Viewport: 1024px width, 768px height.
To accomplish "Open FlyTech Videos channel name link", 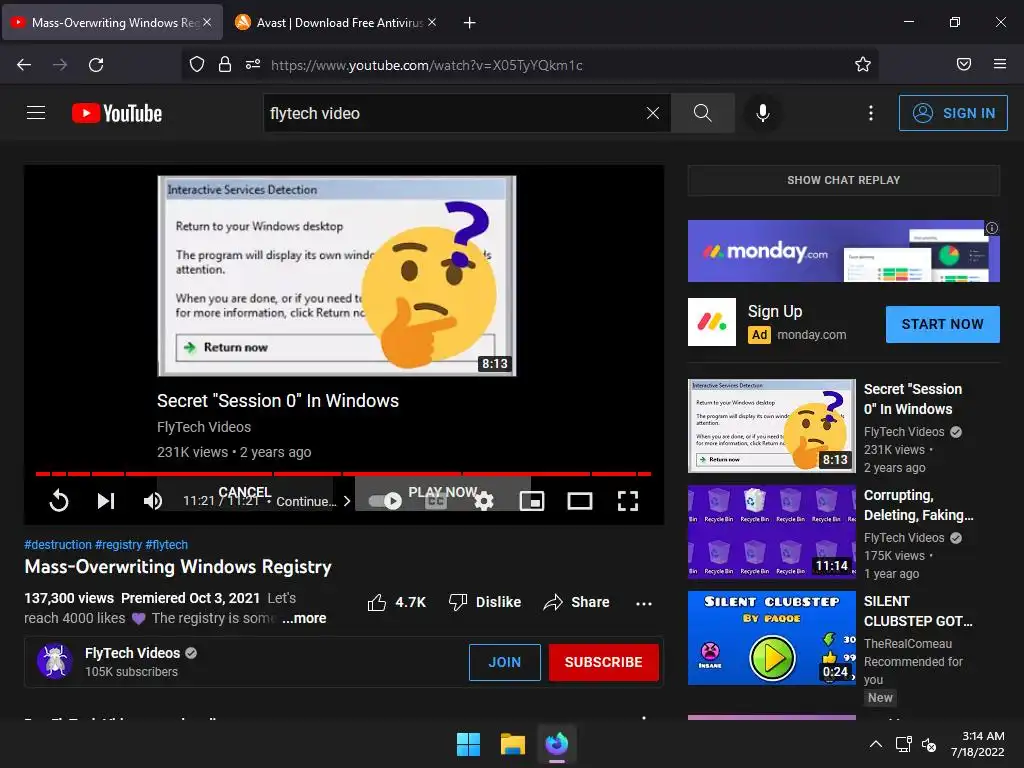I will (x=133, y=653).
